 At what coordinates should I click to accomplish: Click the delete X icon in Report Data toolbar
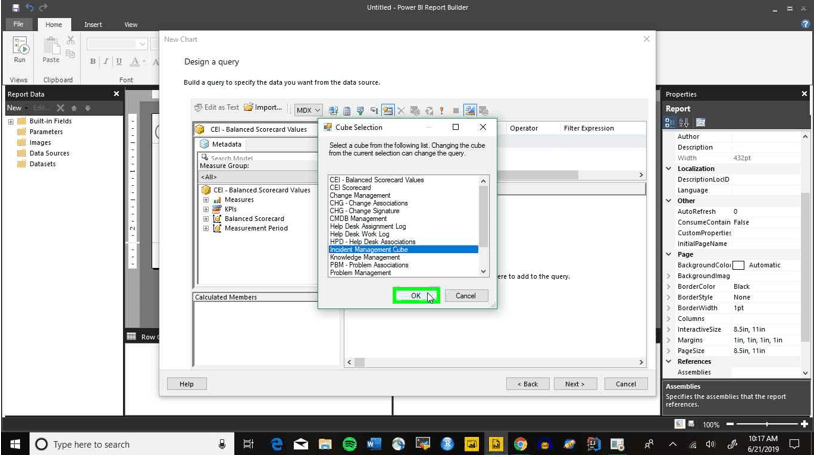60,108
